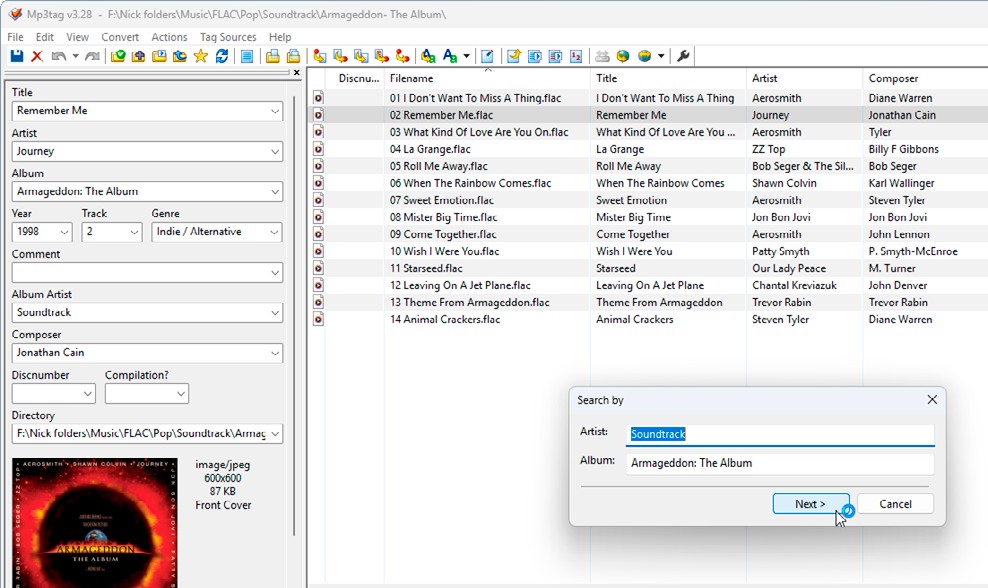Image resolution: width=988 pixels, height=588 pixels.
Task: Click the Change directory folder icon with green check
Action: 118,56
